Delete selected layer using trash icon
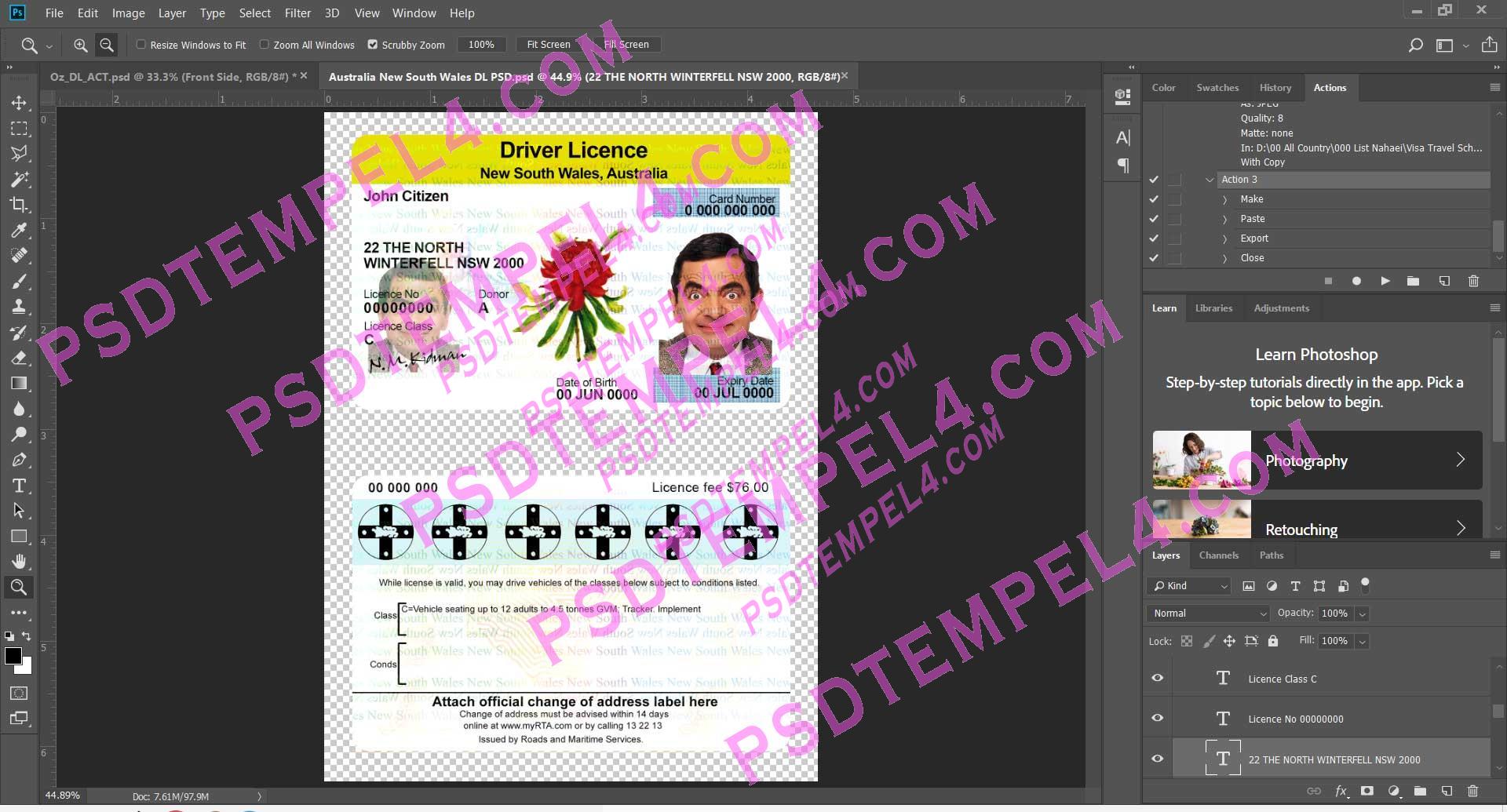 (x=1474, y=791)
